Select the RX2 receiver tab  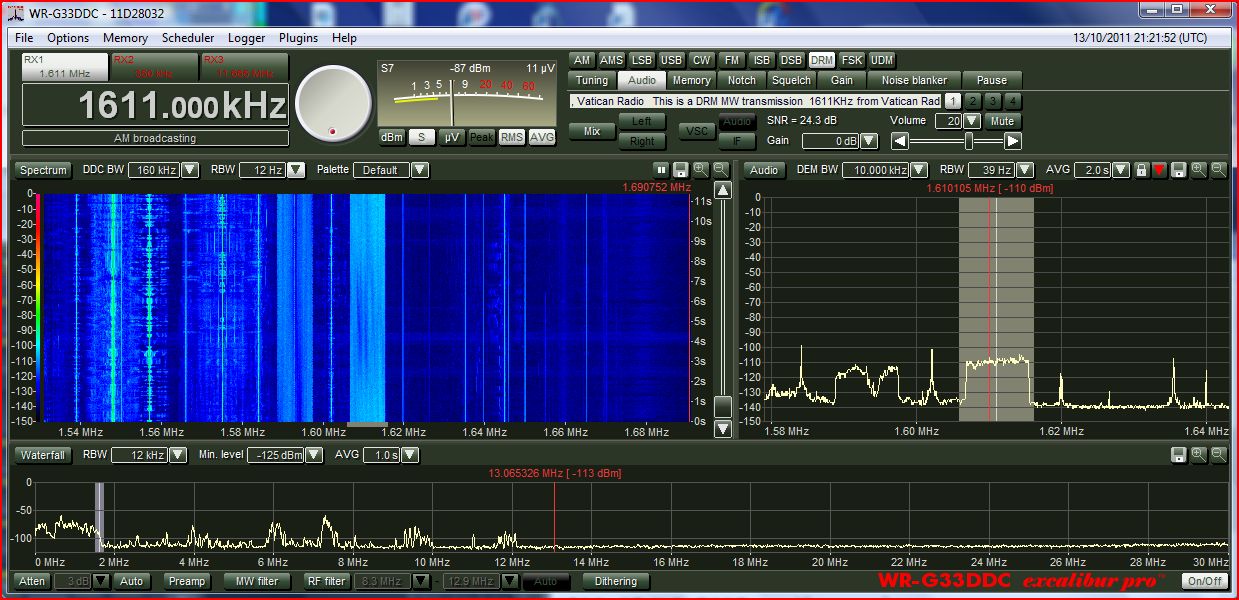pyautogui.click(x=154, y=67)
